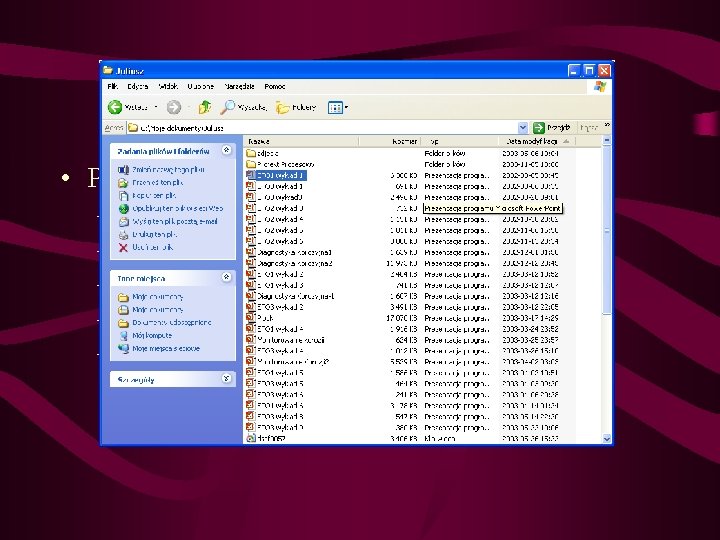Click the Windows flag logo throbber
Screen dimensions: 720x540
click(600, 86)
